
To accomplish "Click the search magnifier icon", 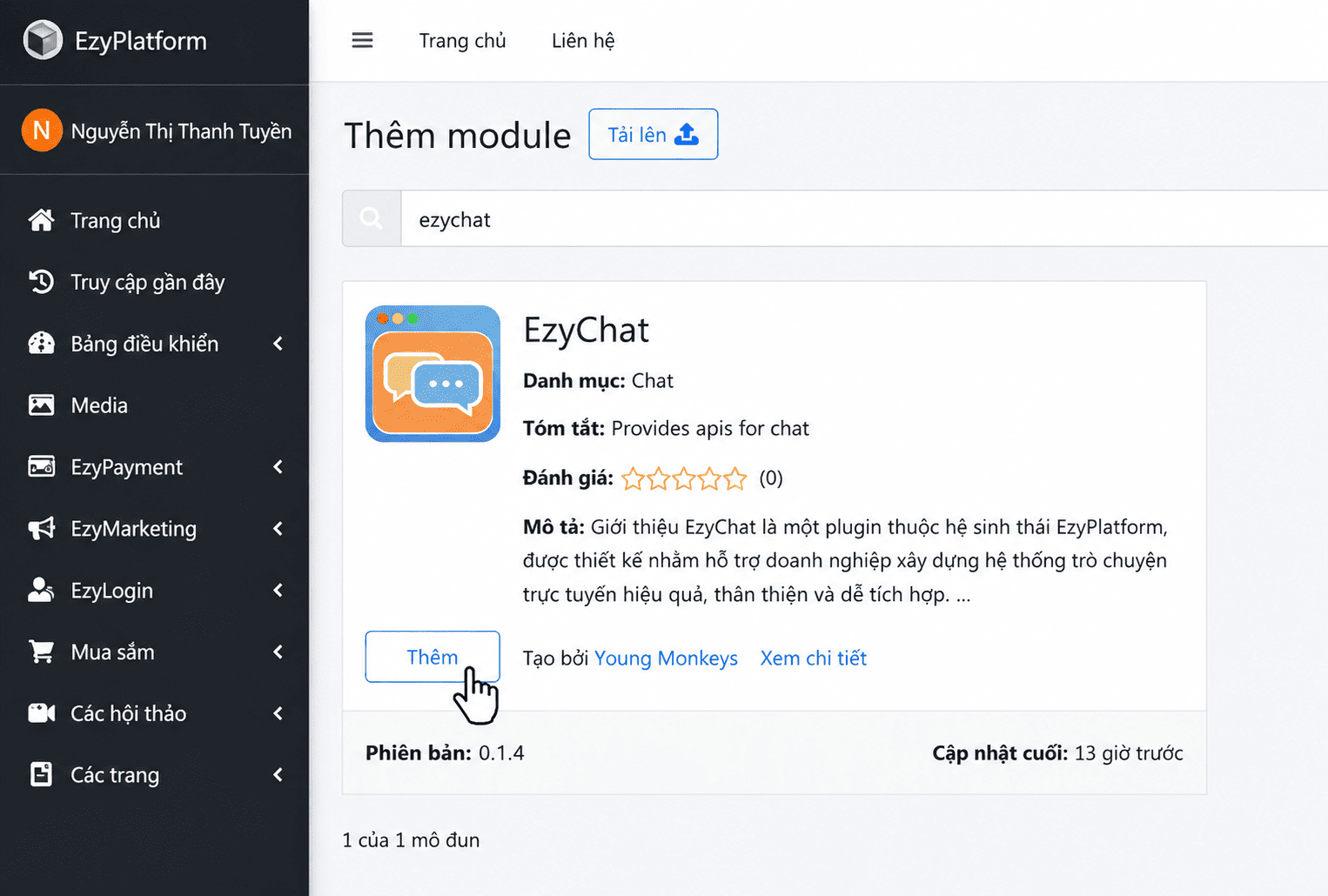I will point(372,218).
